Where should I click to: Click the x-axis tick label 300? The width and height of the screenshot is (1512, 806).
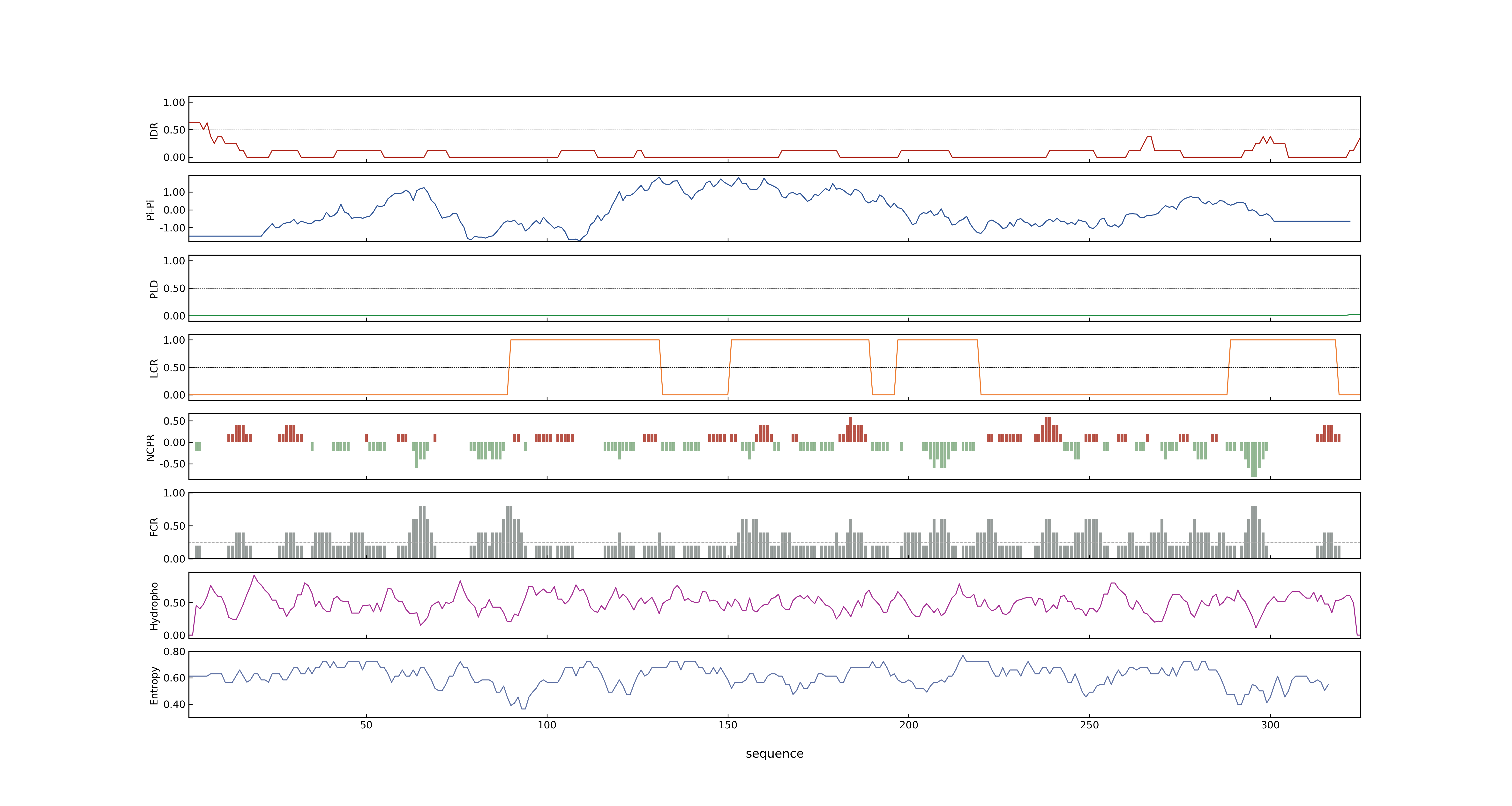point(1270,725)
